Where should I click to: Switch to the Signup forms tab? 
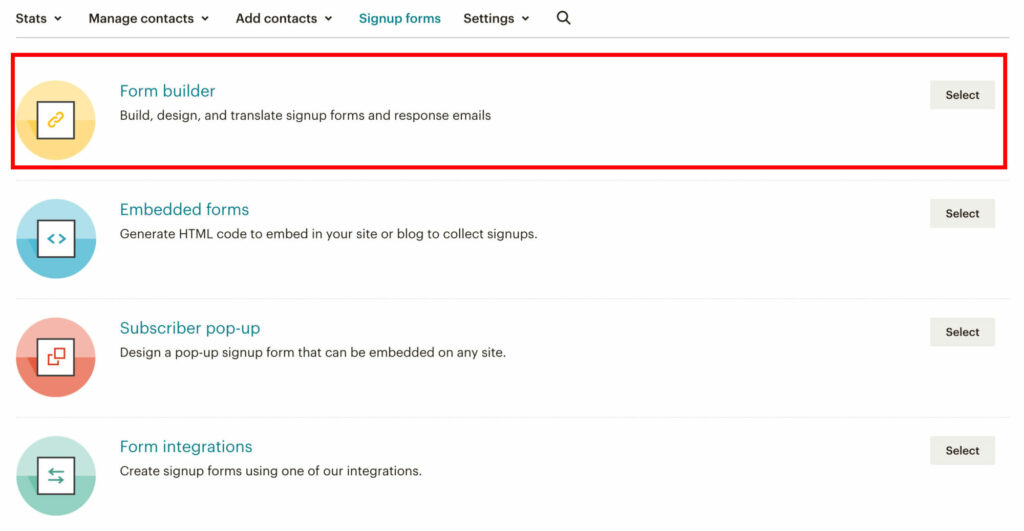point(400,18)
